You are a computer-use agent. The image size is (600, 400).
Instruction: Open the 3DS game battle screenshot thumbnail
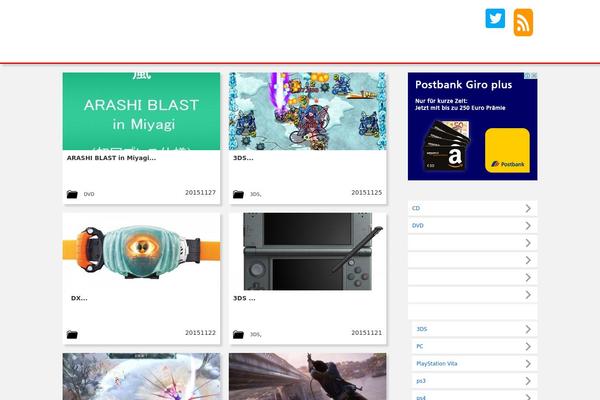click(x=308, y=111)
